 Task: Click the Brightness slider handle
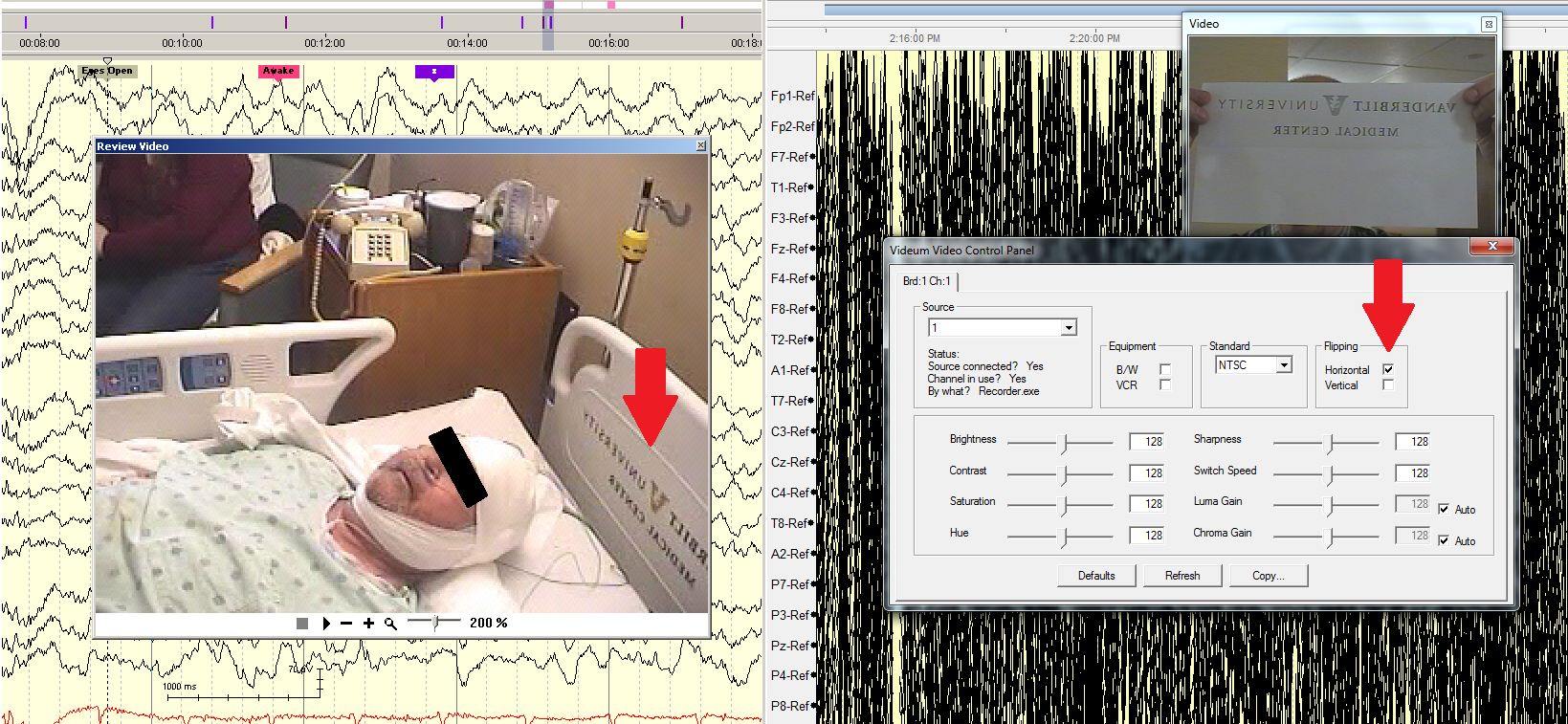pos(1064,443)
